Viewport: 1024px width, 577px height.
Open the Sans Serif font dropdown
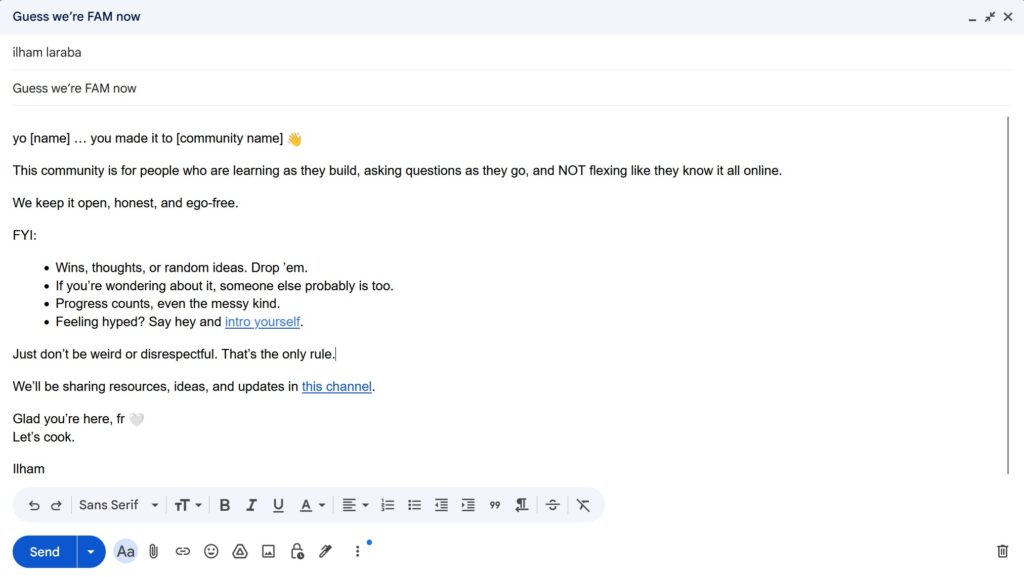[x=118, y=506]
